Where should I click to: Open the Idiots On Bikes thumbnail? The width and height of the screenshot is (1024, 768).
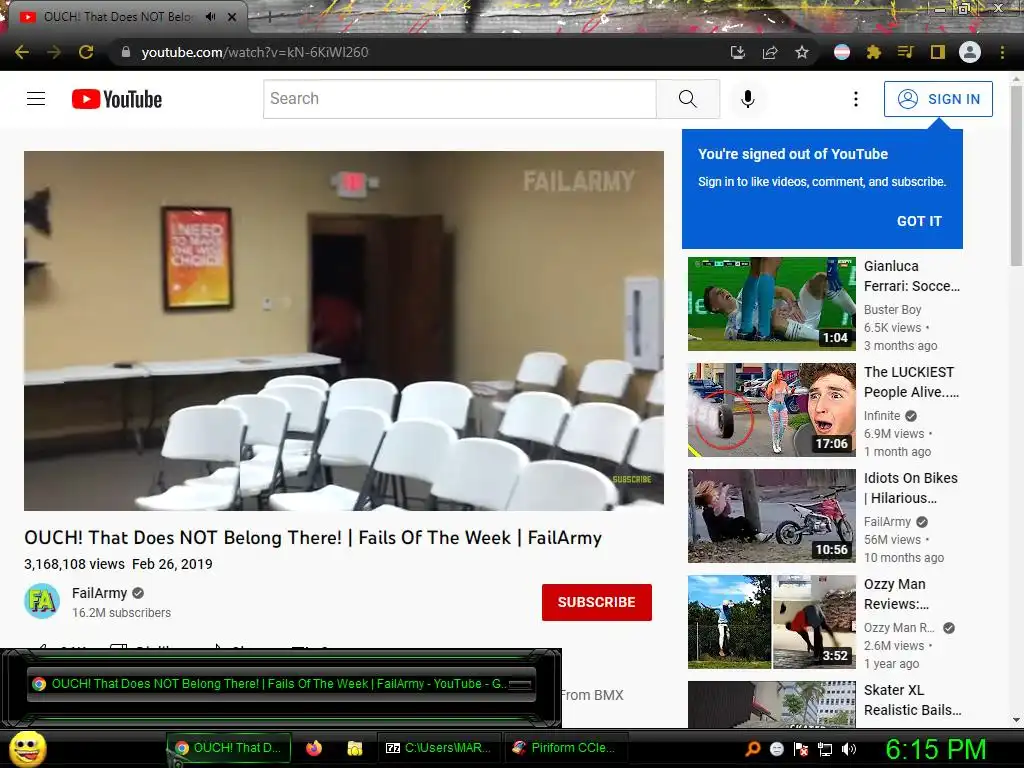(772, 516)
